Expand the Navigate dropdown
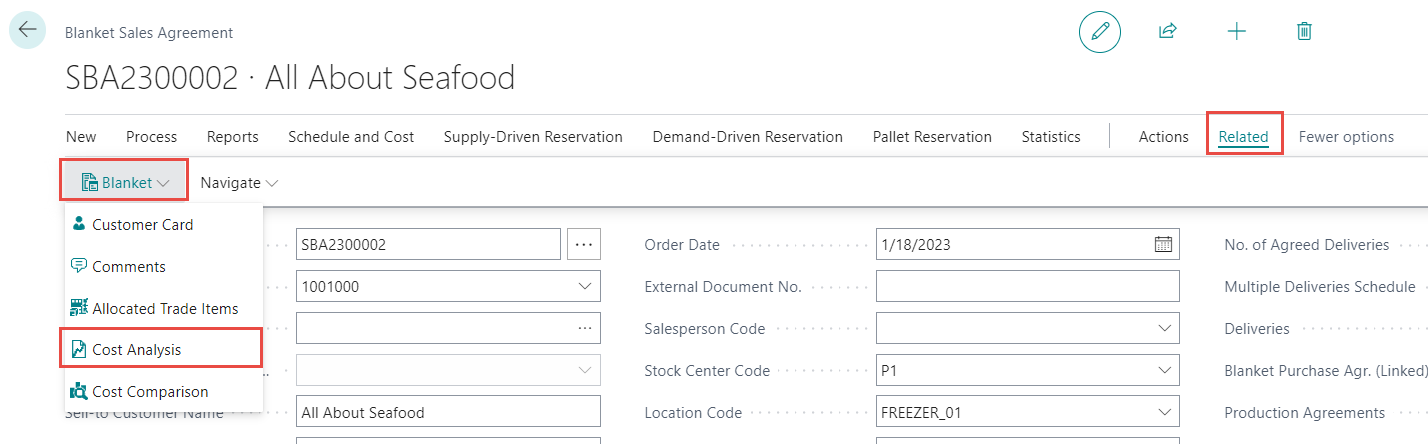The image size is (1428, 444). pyautogui.click(x=239, y=183)
